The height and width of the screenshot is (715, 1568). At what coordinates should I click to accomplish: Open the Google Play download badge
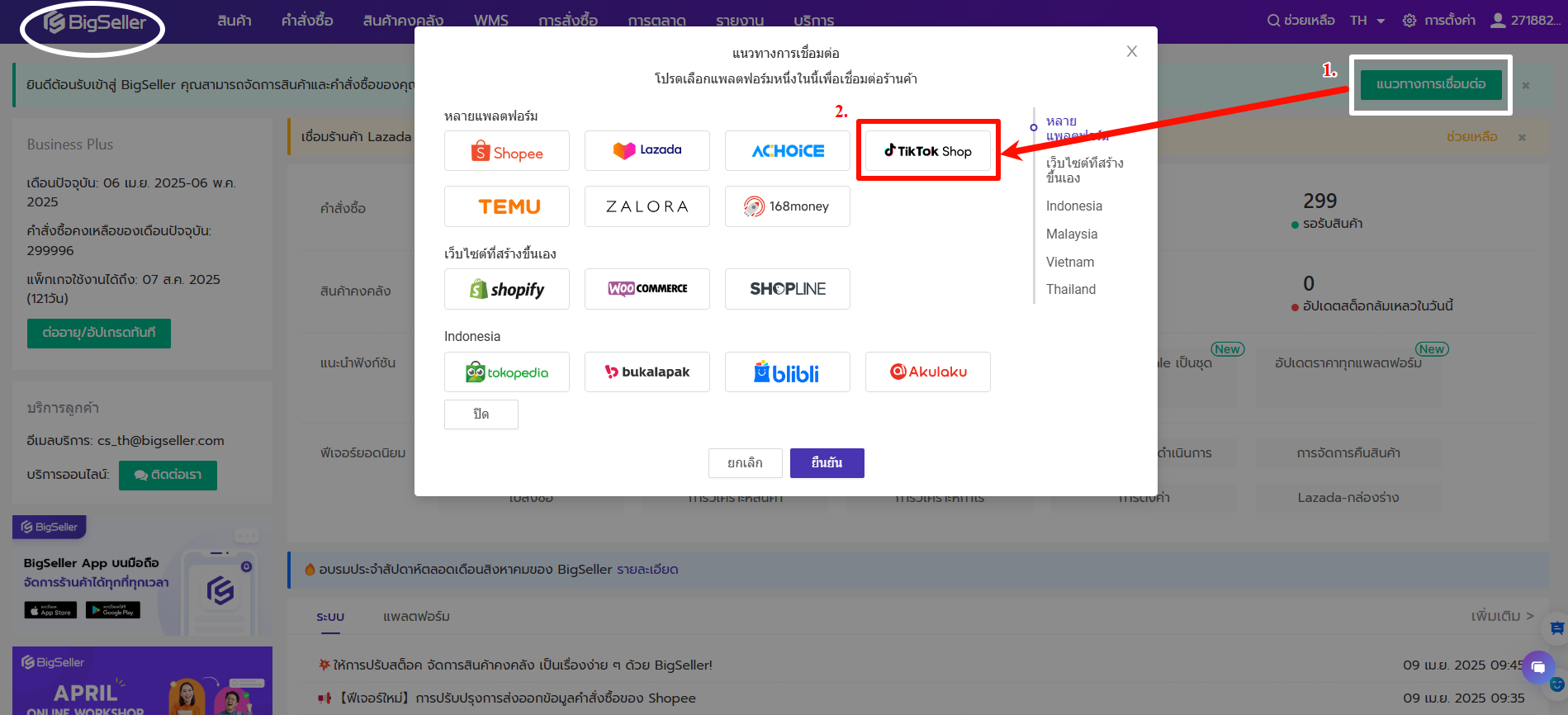point(113,610)
